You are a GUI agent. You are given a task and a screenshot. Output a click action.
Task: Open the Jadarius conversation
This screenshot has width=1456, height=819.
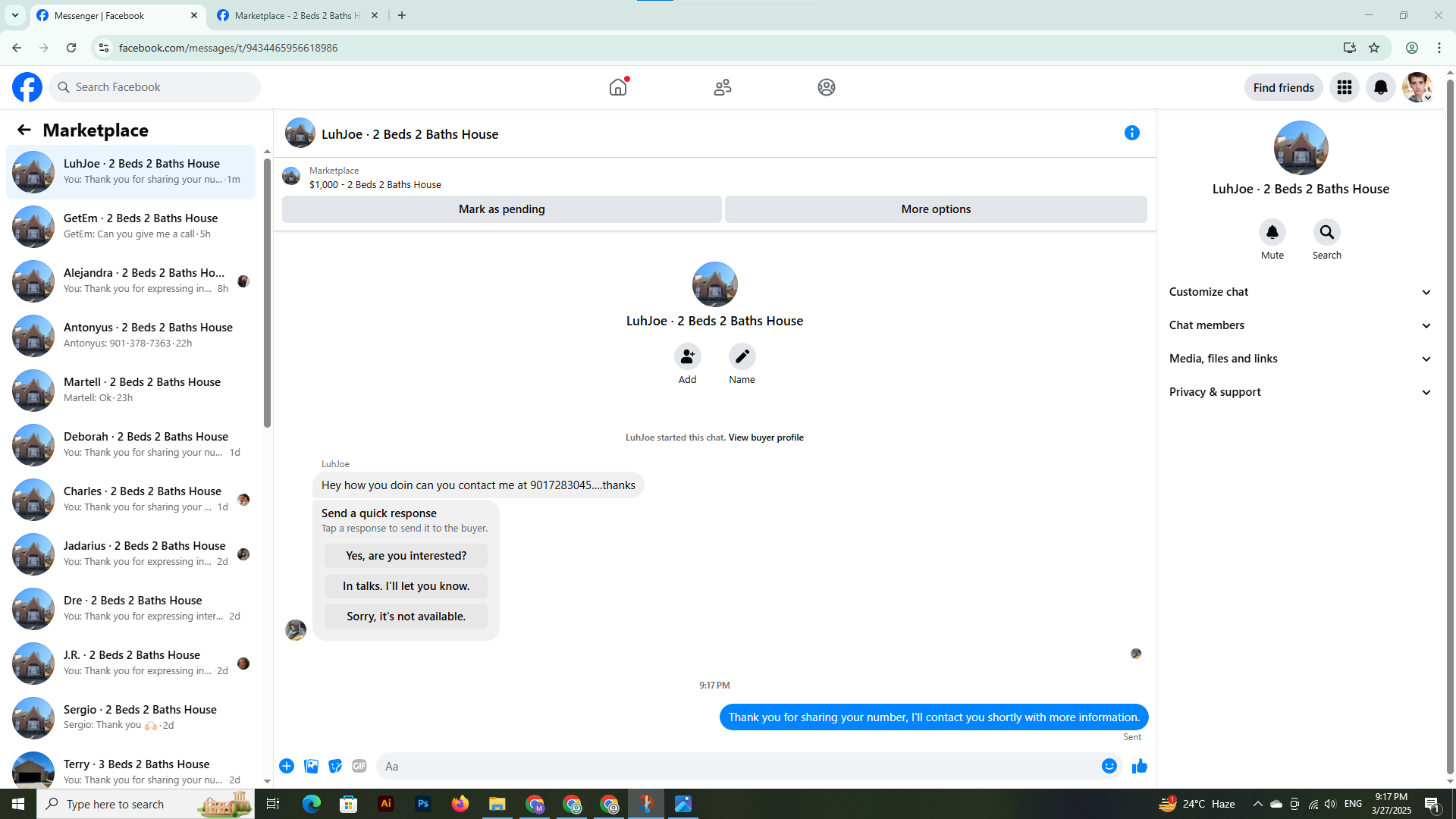[131, 554]
